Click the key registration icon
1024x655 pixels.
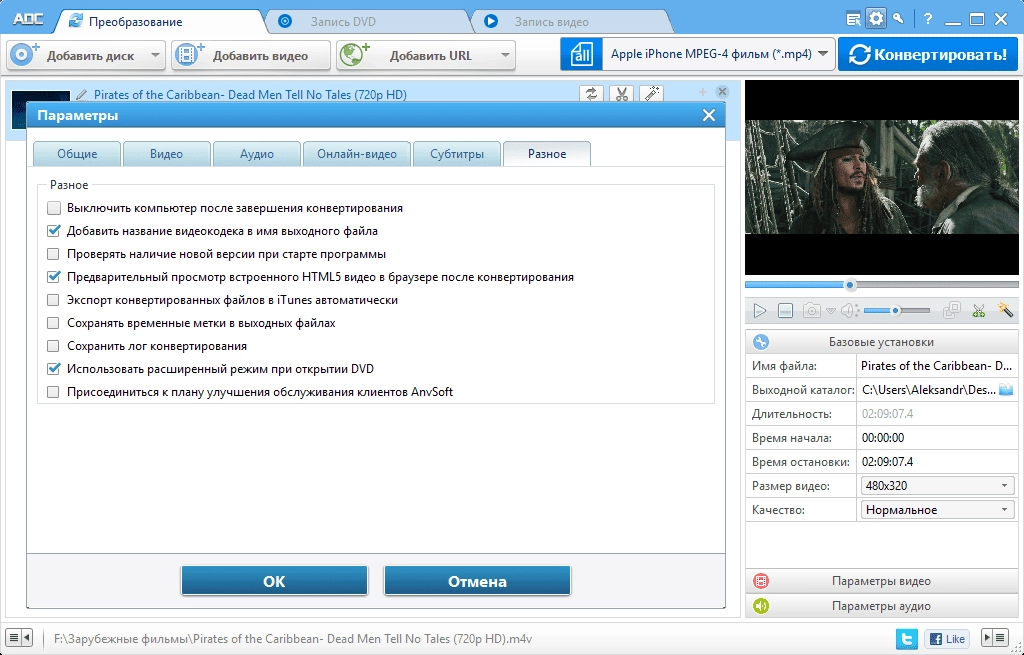tap(899, 18)
